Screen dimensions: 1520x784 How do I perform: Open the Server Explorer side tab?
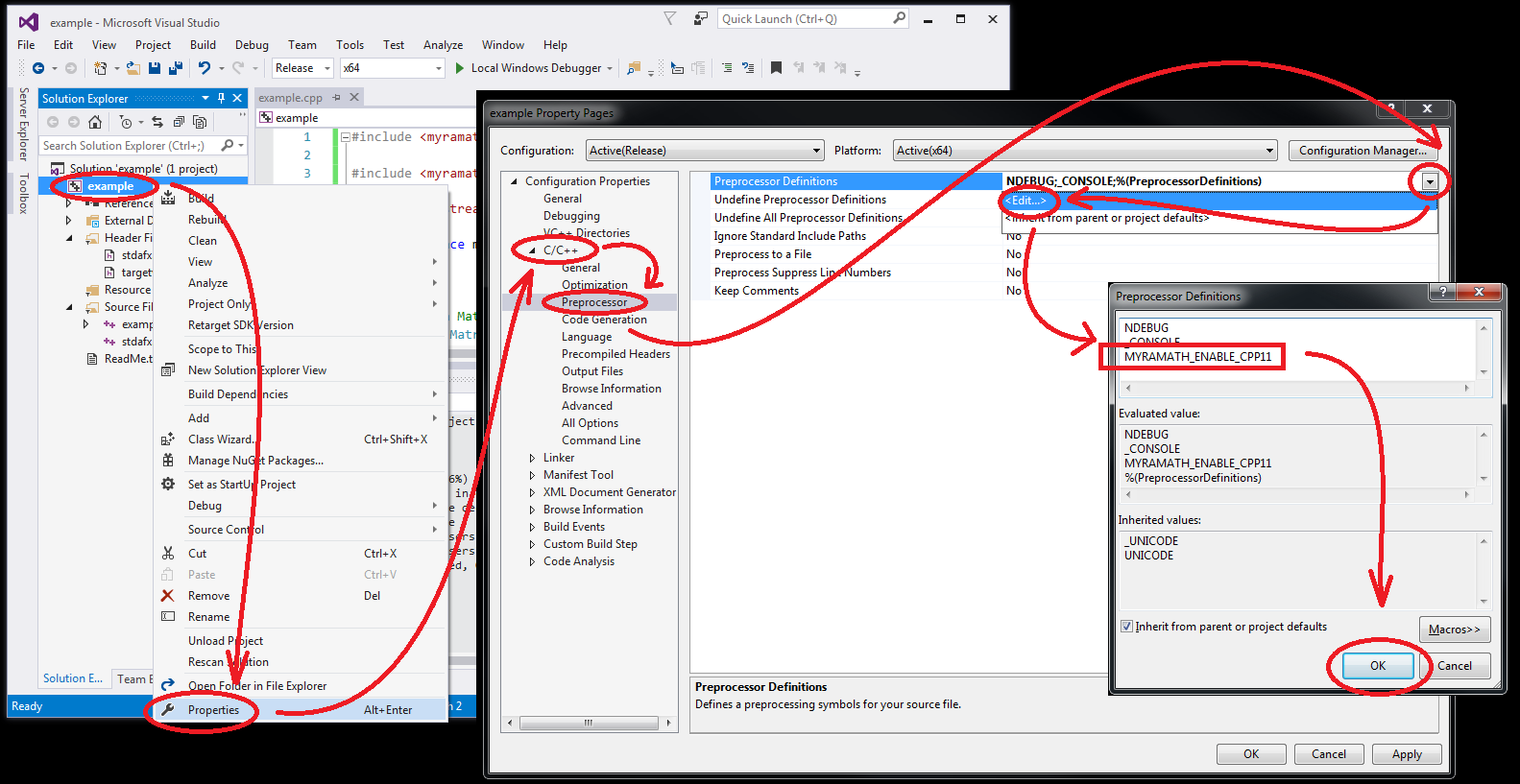pyautogui.click(x=23, y=124)
